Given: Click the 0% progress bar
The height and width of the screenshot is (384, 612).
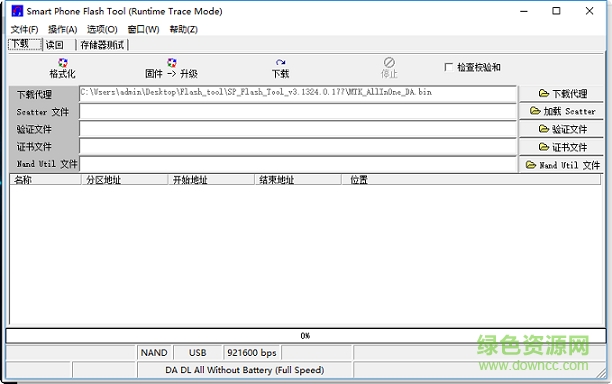Looking at the screenshot, I should coord(306,336).
